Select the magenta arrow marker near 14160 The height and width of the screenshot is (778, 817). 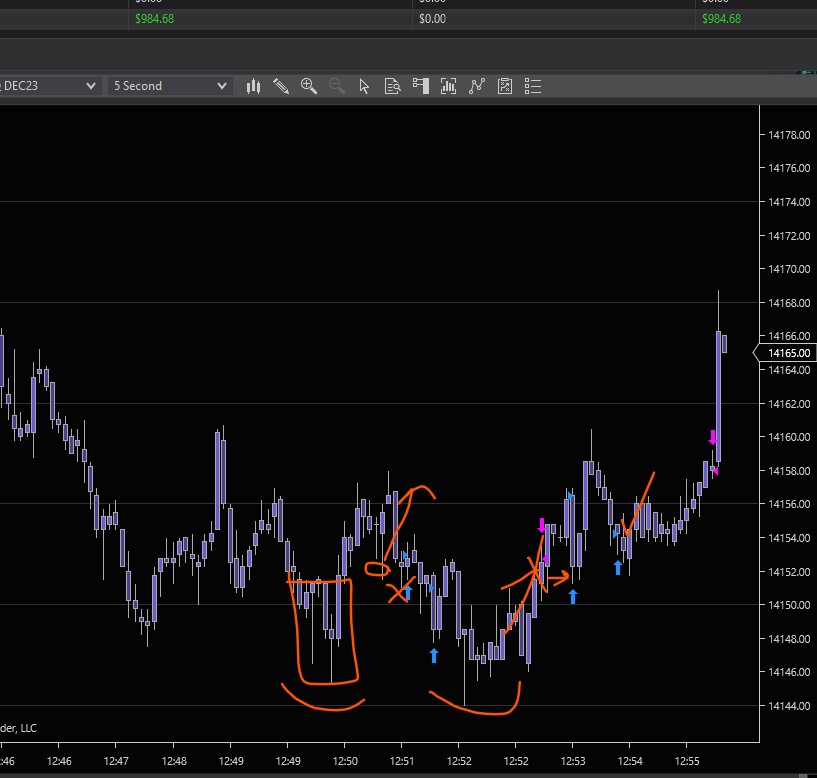pyautogui.click(x=713, y=437)
